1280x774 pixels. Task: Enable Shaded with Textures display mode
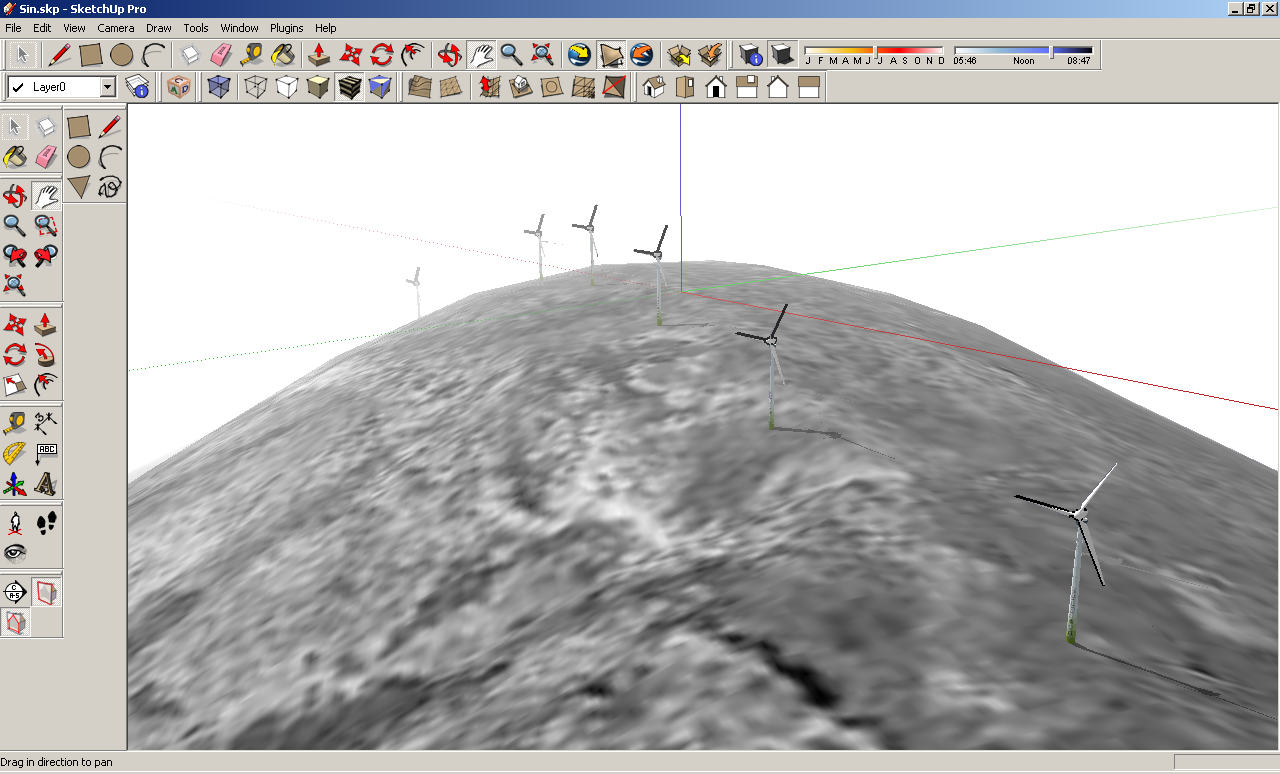coord(349,87)
